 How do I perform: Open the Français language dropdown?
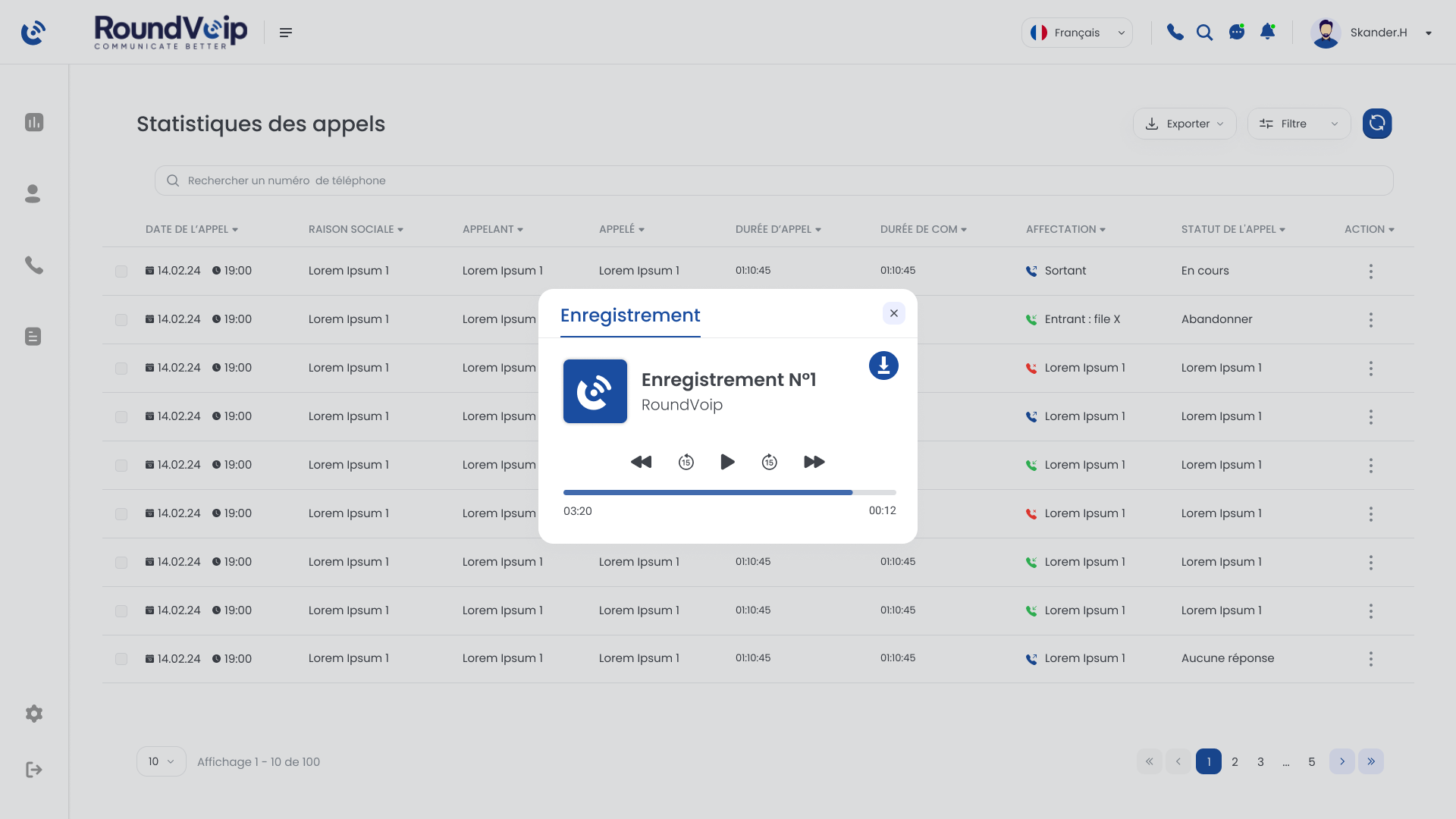[1077, 33]
